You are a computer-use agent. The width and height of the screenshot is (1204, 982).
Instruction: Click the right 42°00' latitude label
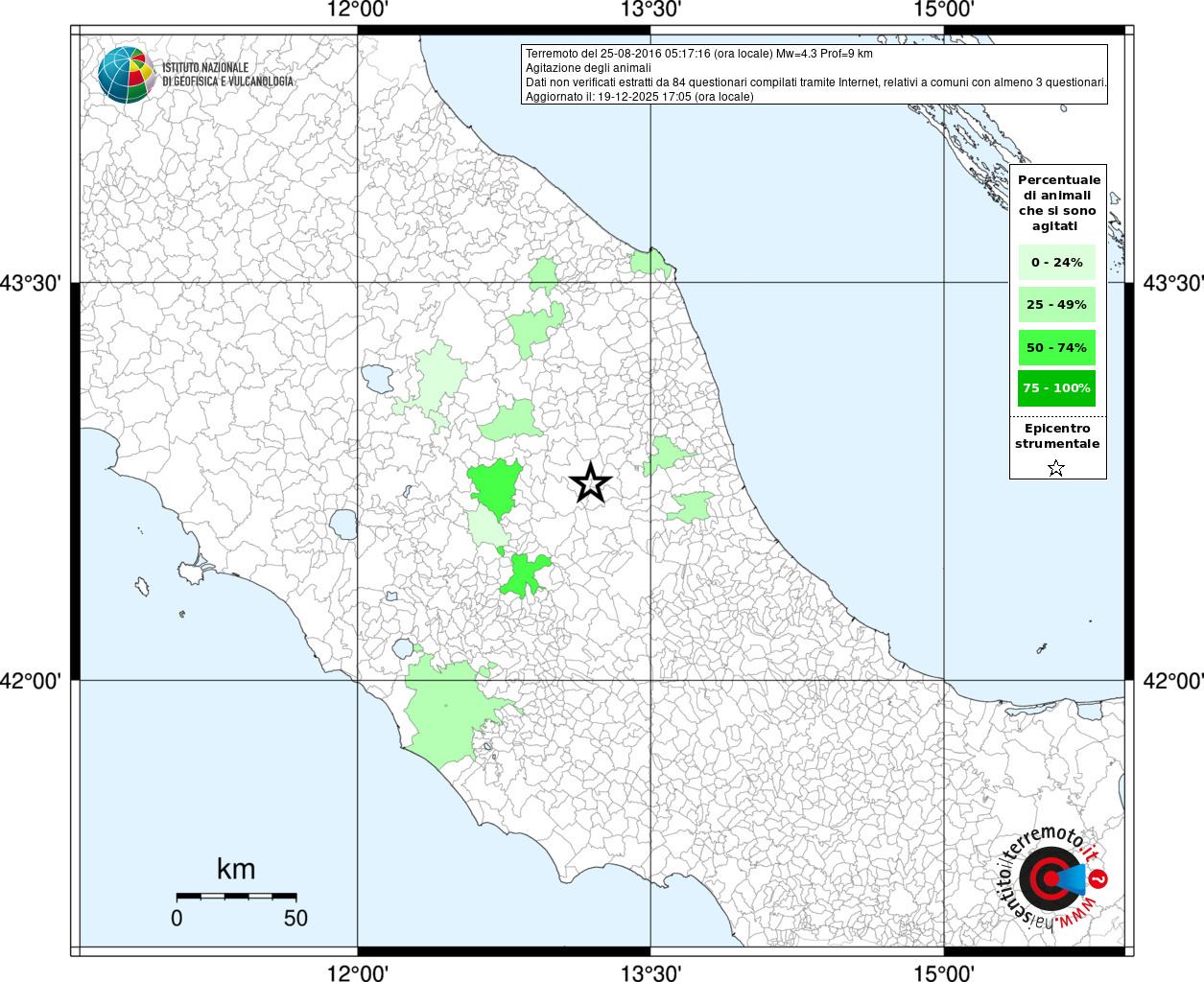point(1173,681)
